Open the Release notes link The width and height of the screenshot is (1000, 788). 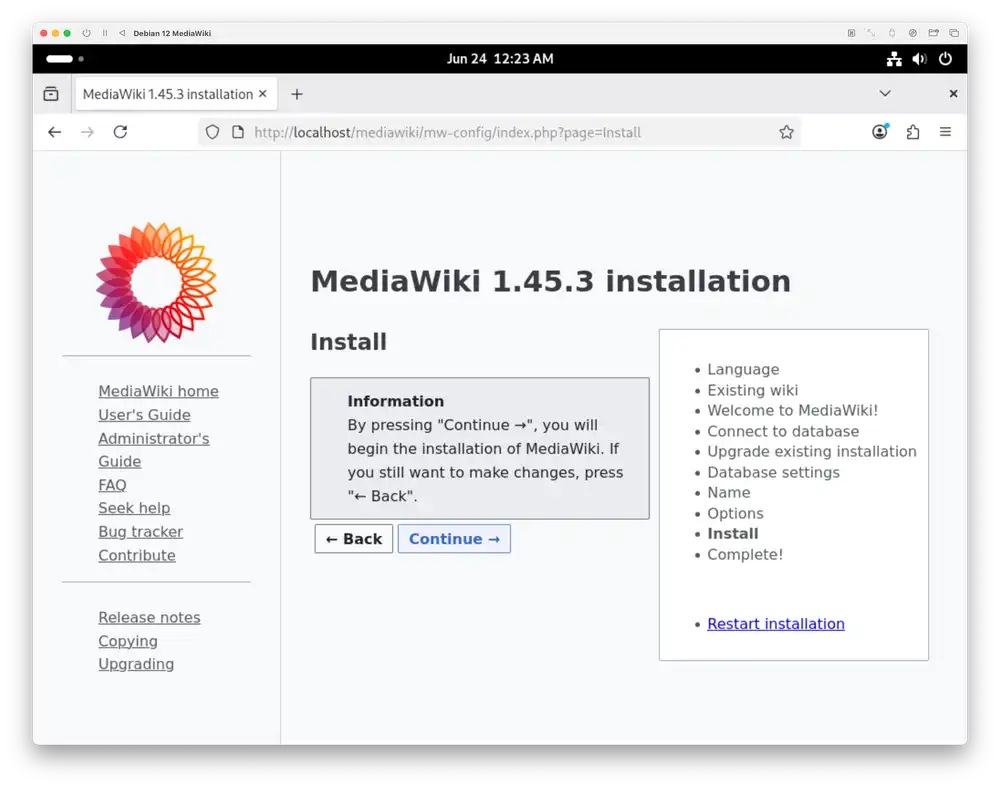pyautogui.click(x=149, y=617)
